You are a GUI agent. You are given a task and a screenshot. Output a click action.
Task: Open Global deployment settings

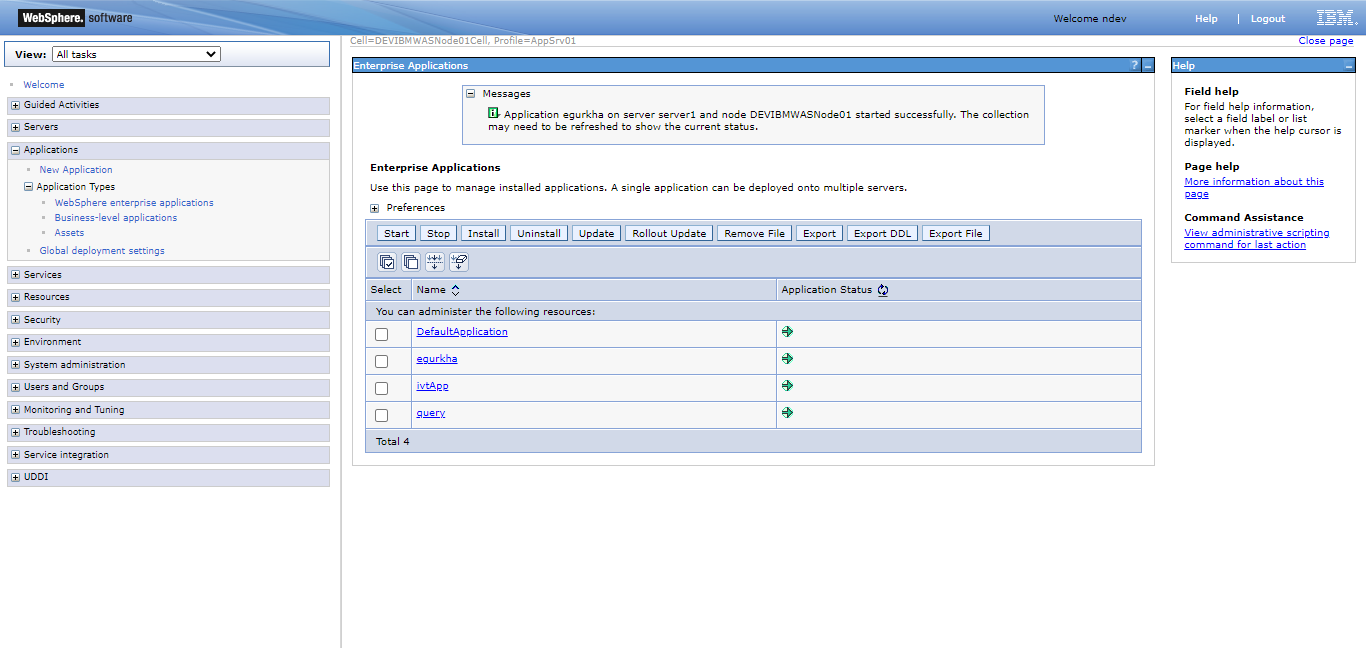pyautogui.click(x=102, y=251)
